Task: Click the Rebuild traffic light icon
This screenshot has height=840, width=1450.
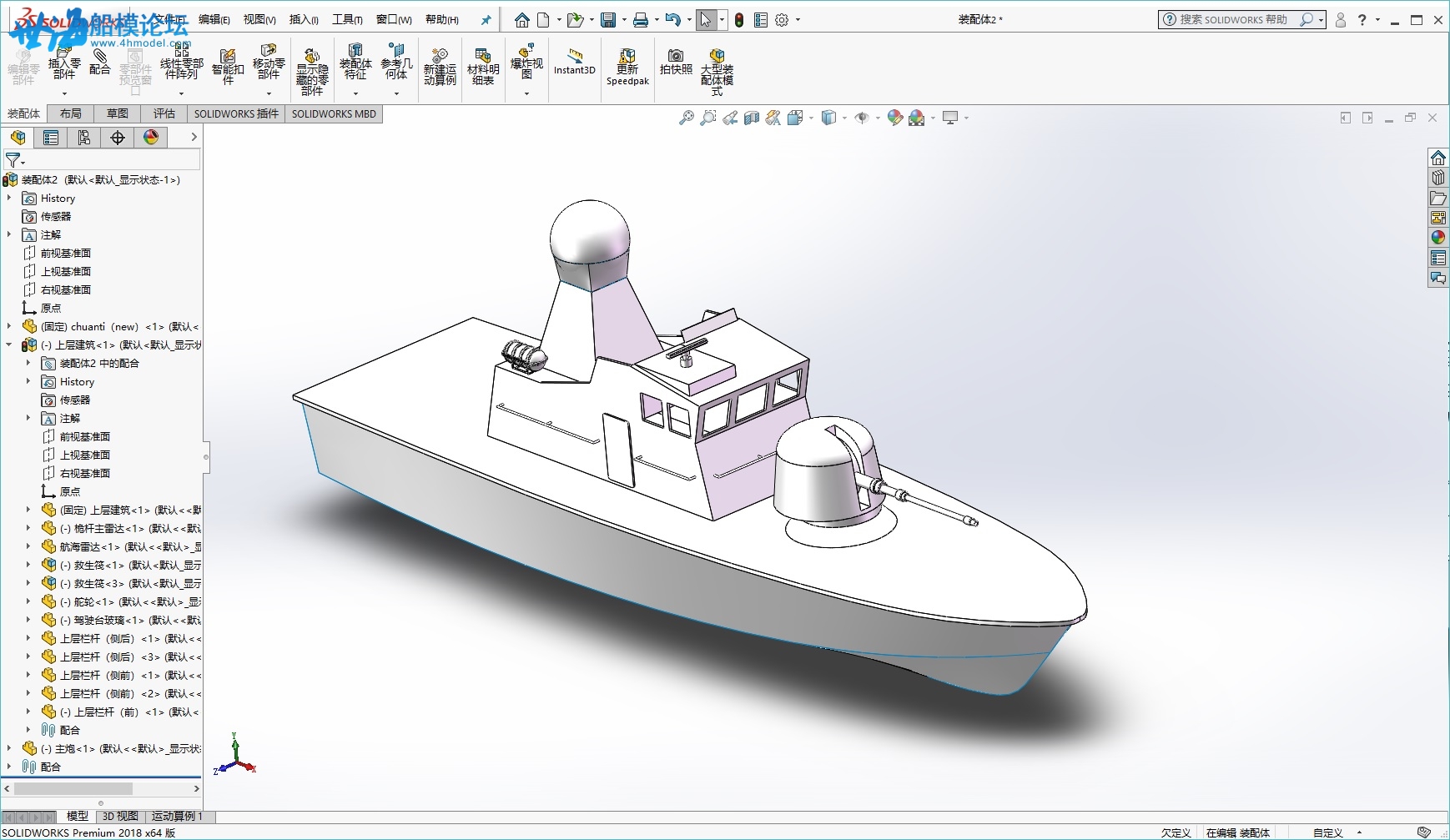Action: click(x=739, y=20)
